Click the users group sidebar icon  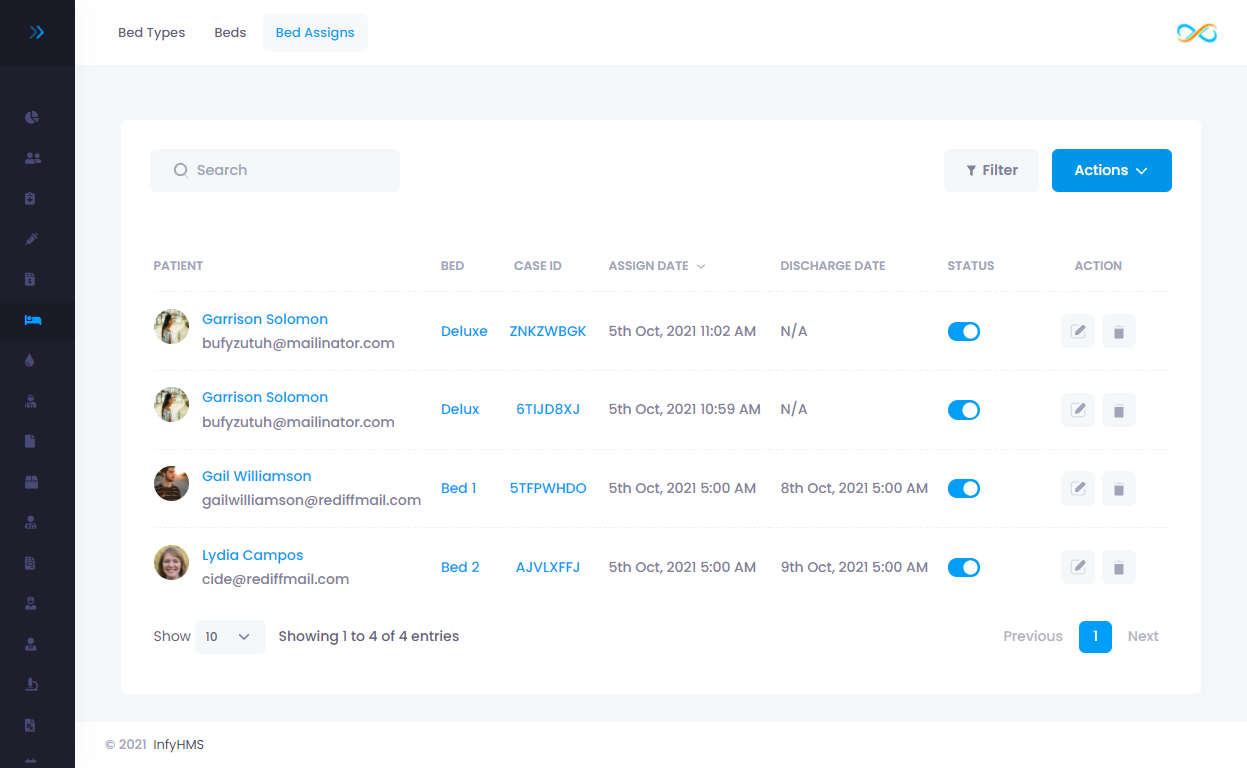(x=32, y=158)
